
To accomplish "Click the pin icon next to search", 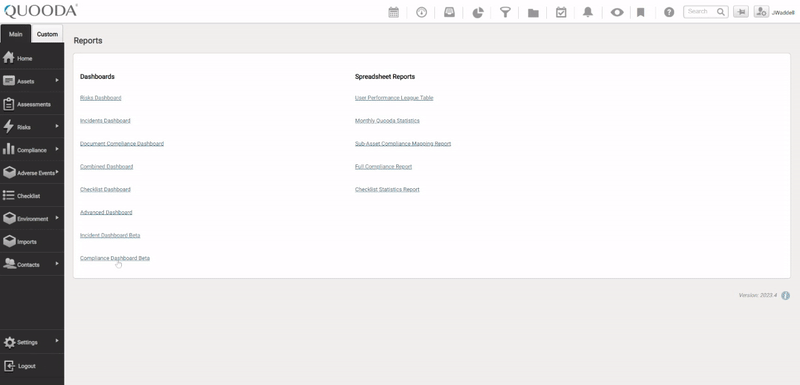I will (741, 12).
